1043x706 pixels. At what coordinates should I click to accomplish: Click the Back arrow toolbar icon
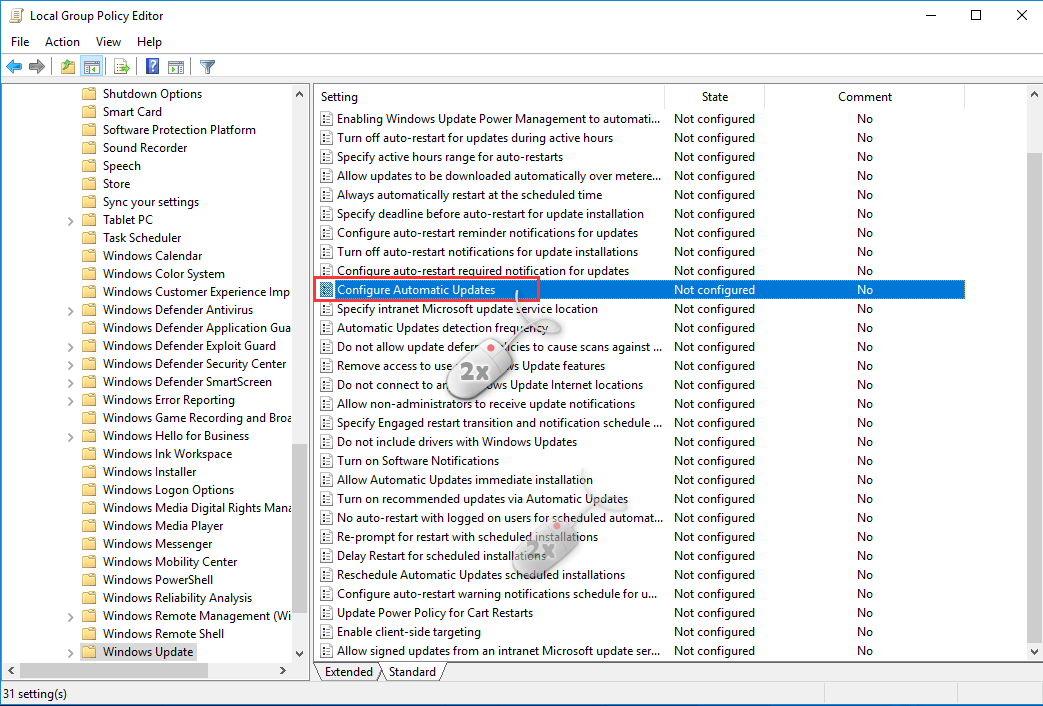click(x=14, y=67)
